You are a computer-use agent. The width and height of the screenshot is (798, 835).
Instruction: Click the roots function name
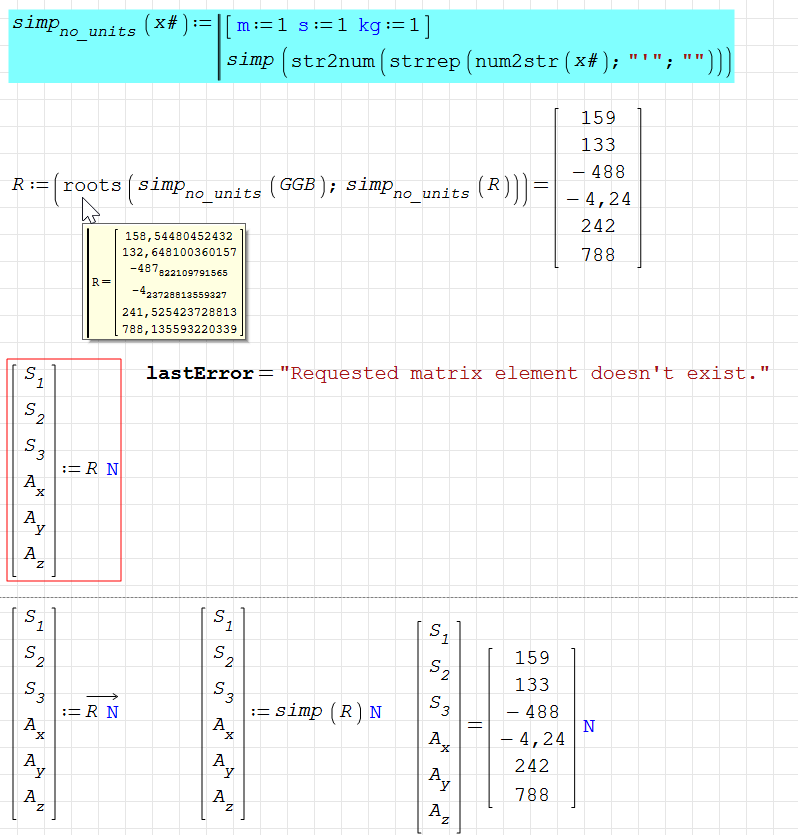pyautogui.click(x=91, y=185)
